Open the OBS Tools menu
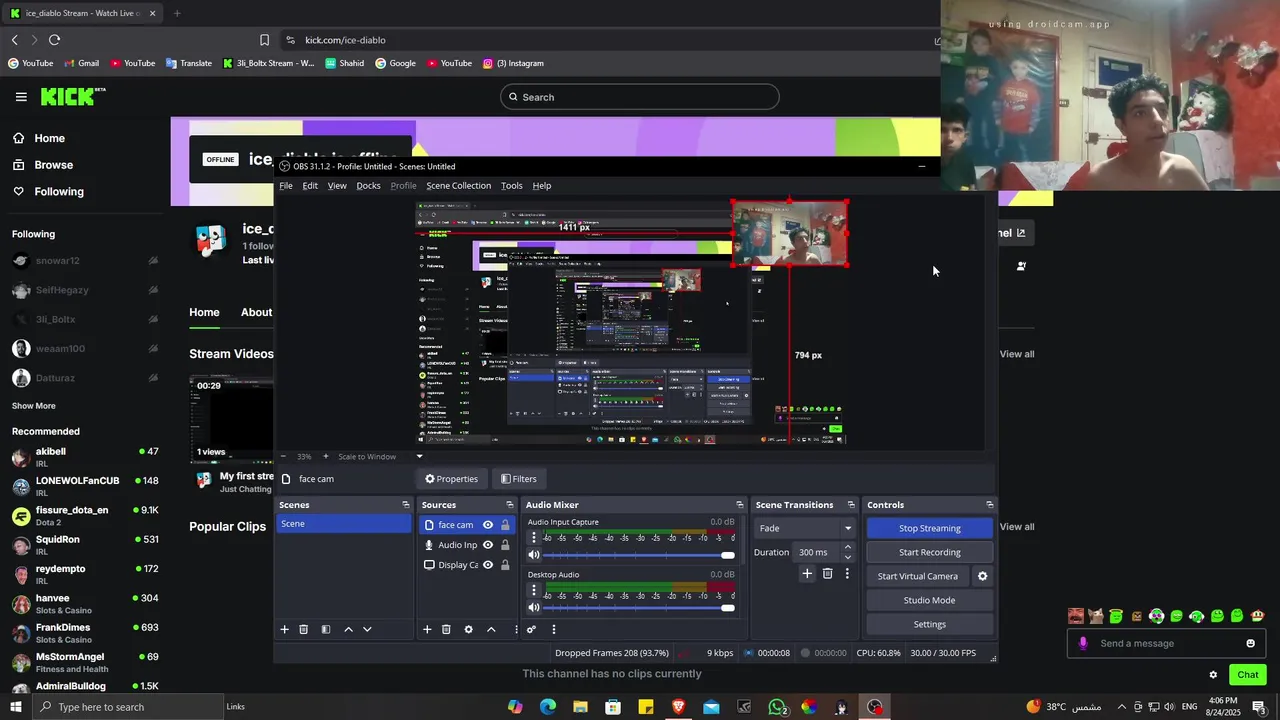 (511, 185)
